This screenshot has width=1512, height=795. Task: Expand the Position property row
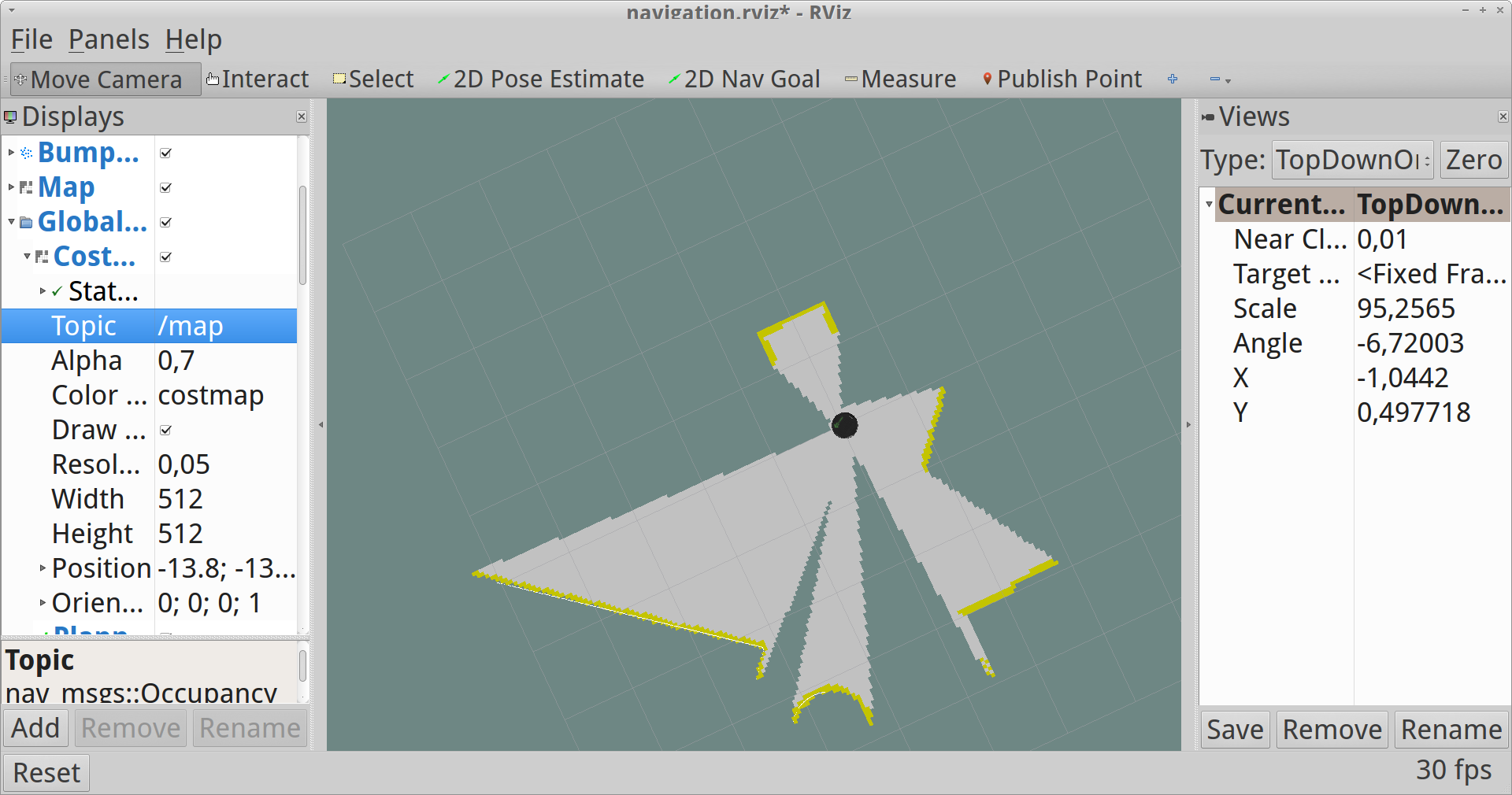[x=43, y=568]
